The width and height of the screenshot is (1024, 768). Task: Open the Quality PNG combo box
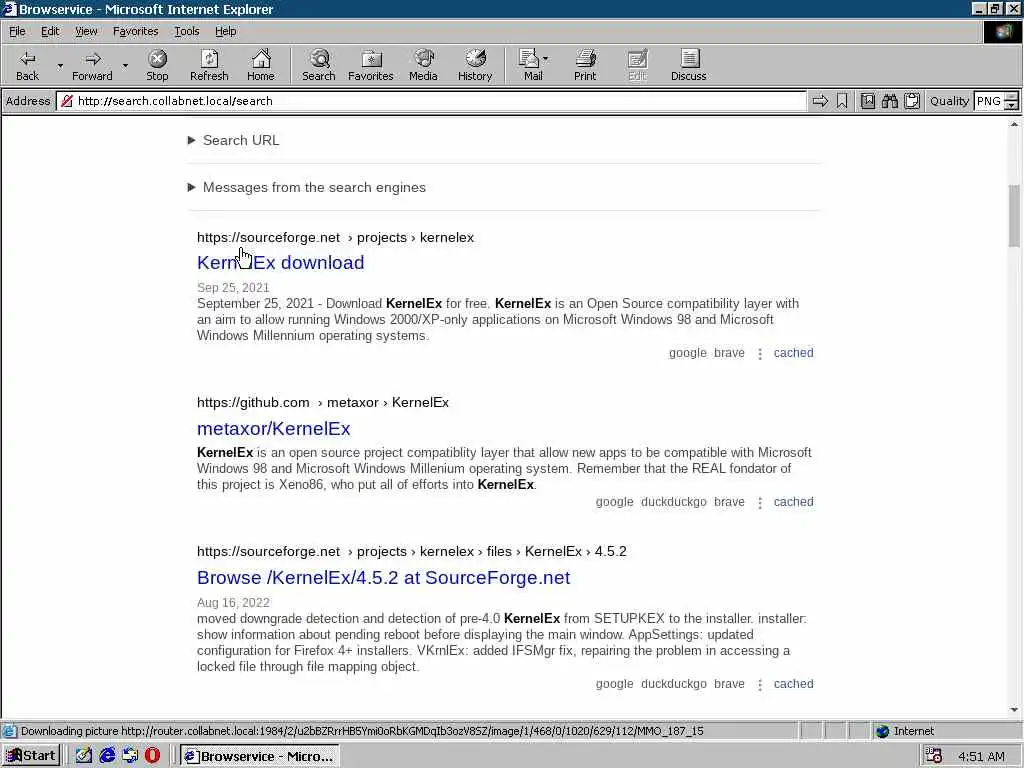coord(995,101)
